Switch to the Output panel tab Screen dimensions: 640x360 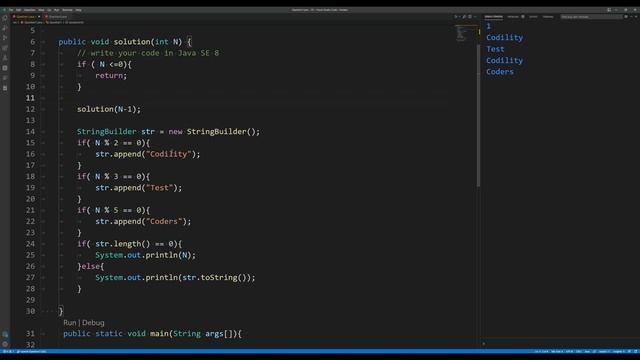pos(533,17)
